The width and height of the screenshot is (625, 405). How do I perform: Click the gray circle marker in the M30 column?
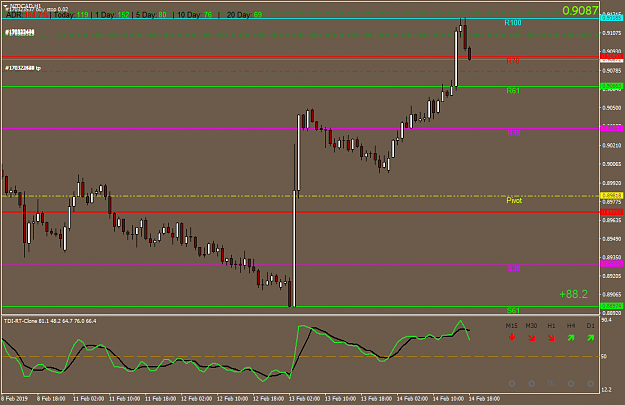[x=531, y=383]
